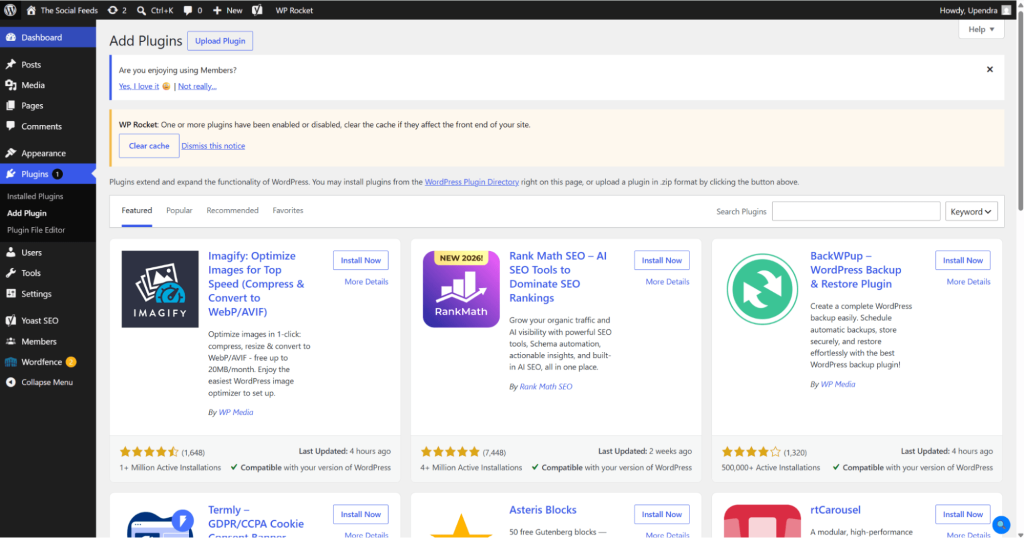Open the comments bubble in admin bar
Image resolution: width=1024 pixels, height=538 pixels.
193,10
